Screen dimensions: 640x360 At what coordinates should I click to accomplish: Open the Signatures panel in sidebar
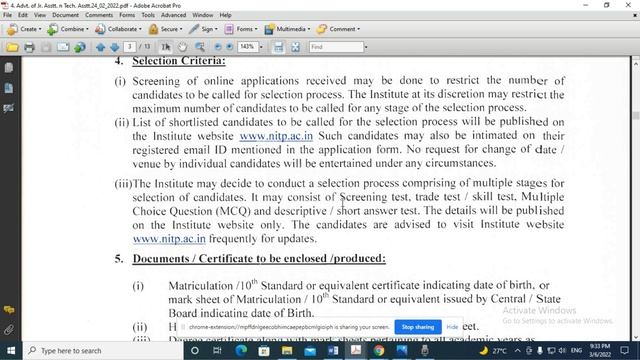pyautogui.click(x=9, y=108)
